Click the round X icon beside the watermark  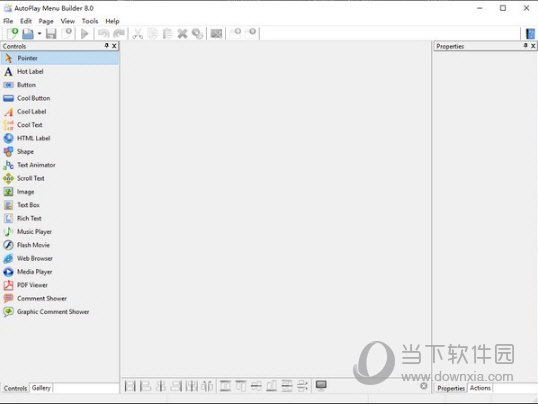424,386
